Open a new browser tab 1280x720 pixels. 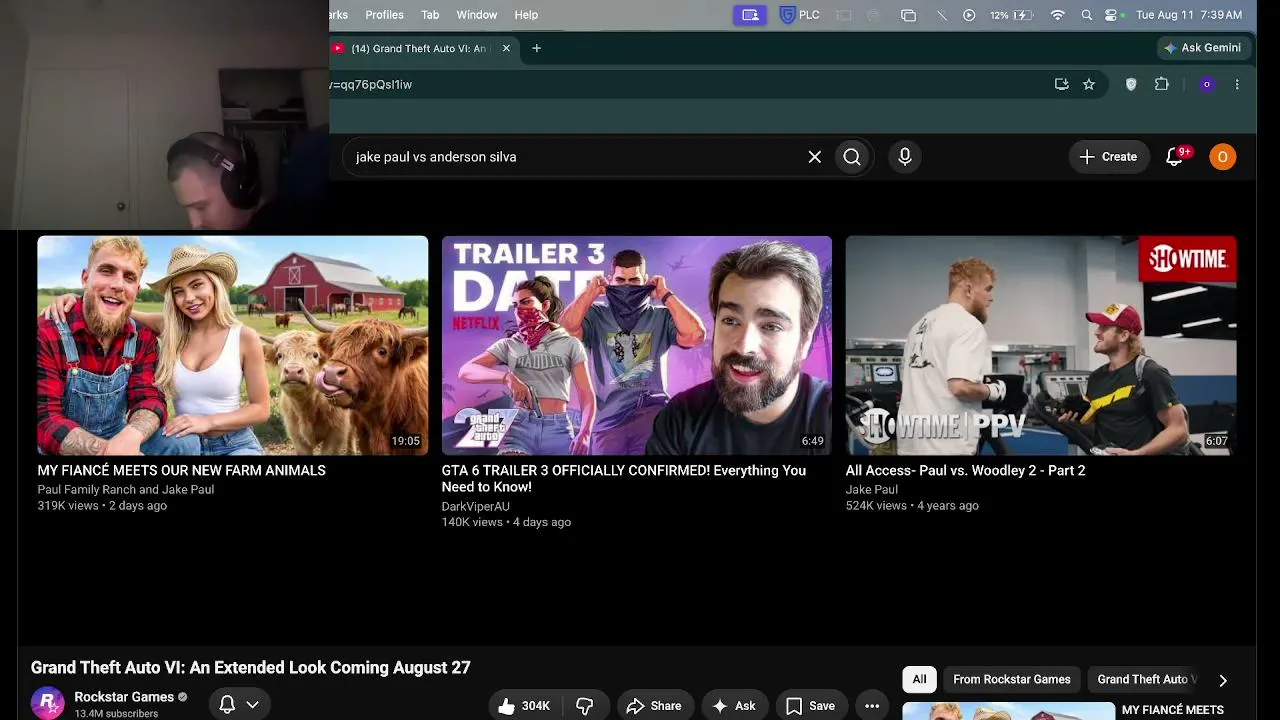[x=537, y=48]
